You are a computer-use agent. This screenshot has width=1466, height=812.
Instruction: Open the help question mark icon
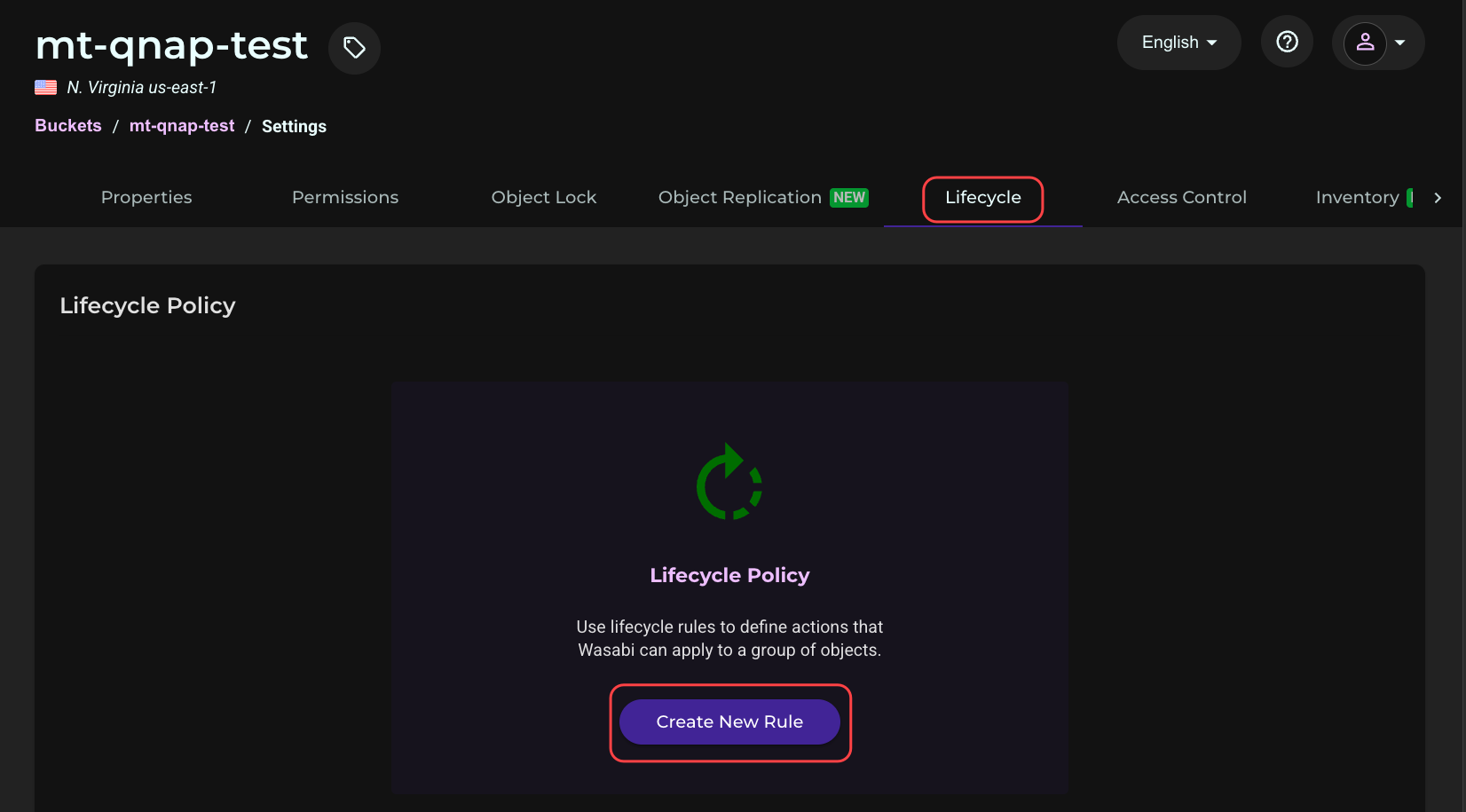tap(1287, 42)
